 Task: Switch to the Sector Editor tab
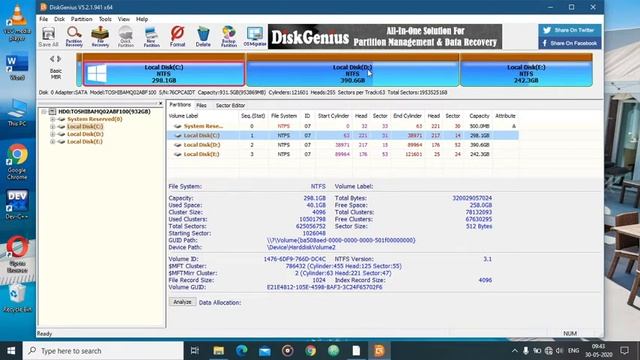pos(230,105)
